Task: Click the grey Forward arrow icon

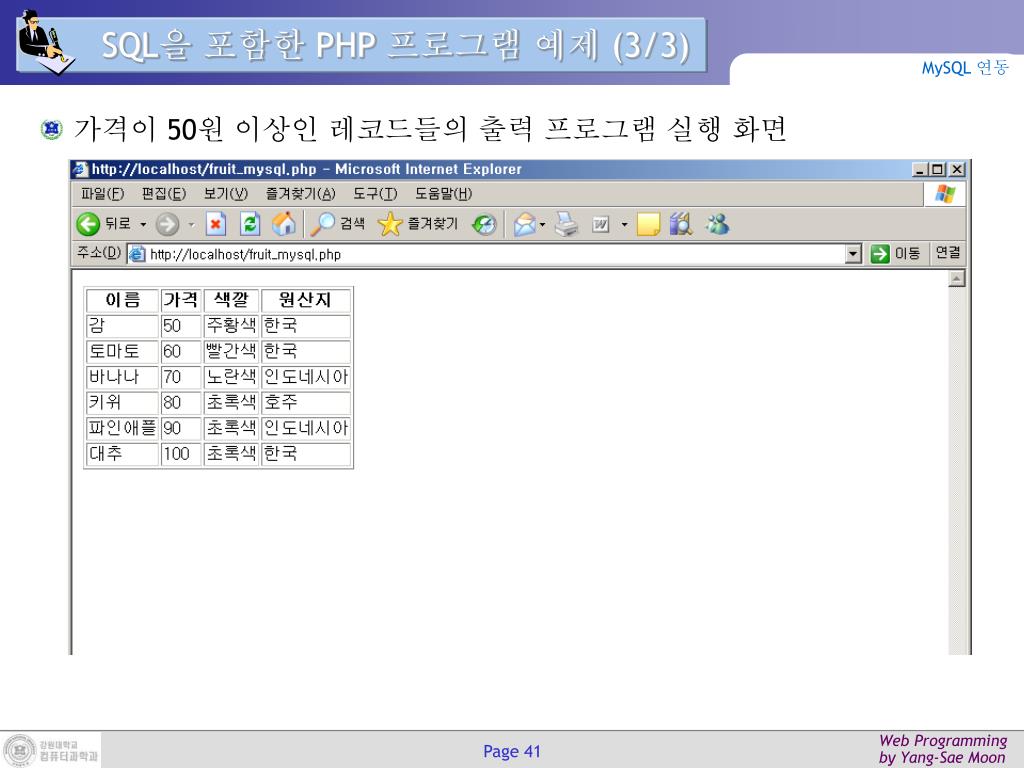Action: (x=167, y=224)
